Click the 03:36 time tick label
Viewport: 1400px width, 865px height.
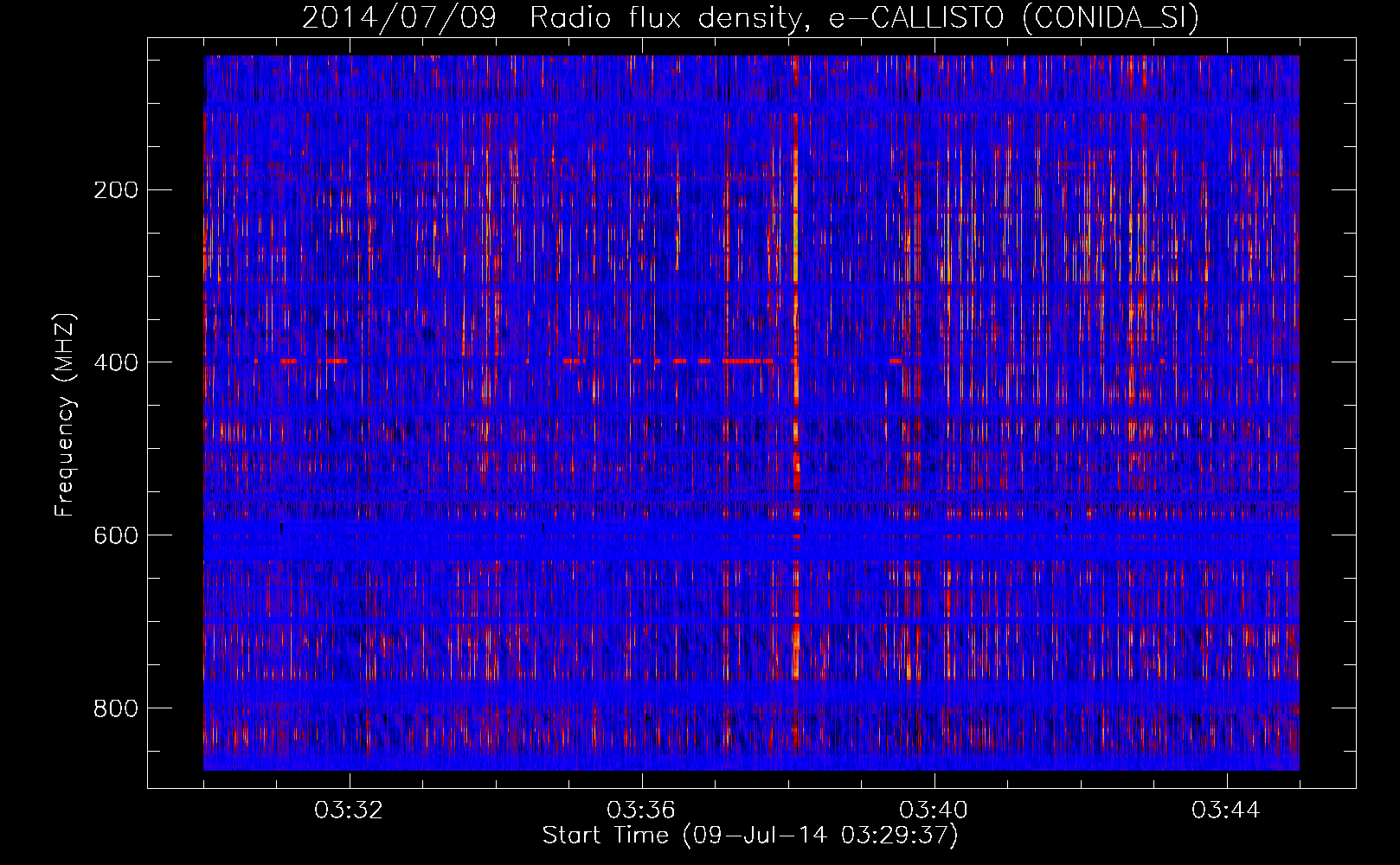coord(641,811)
